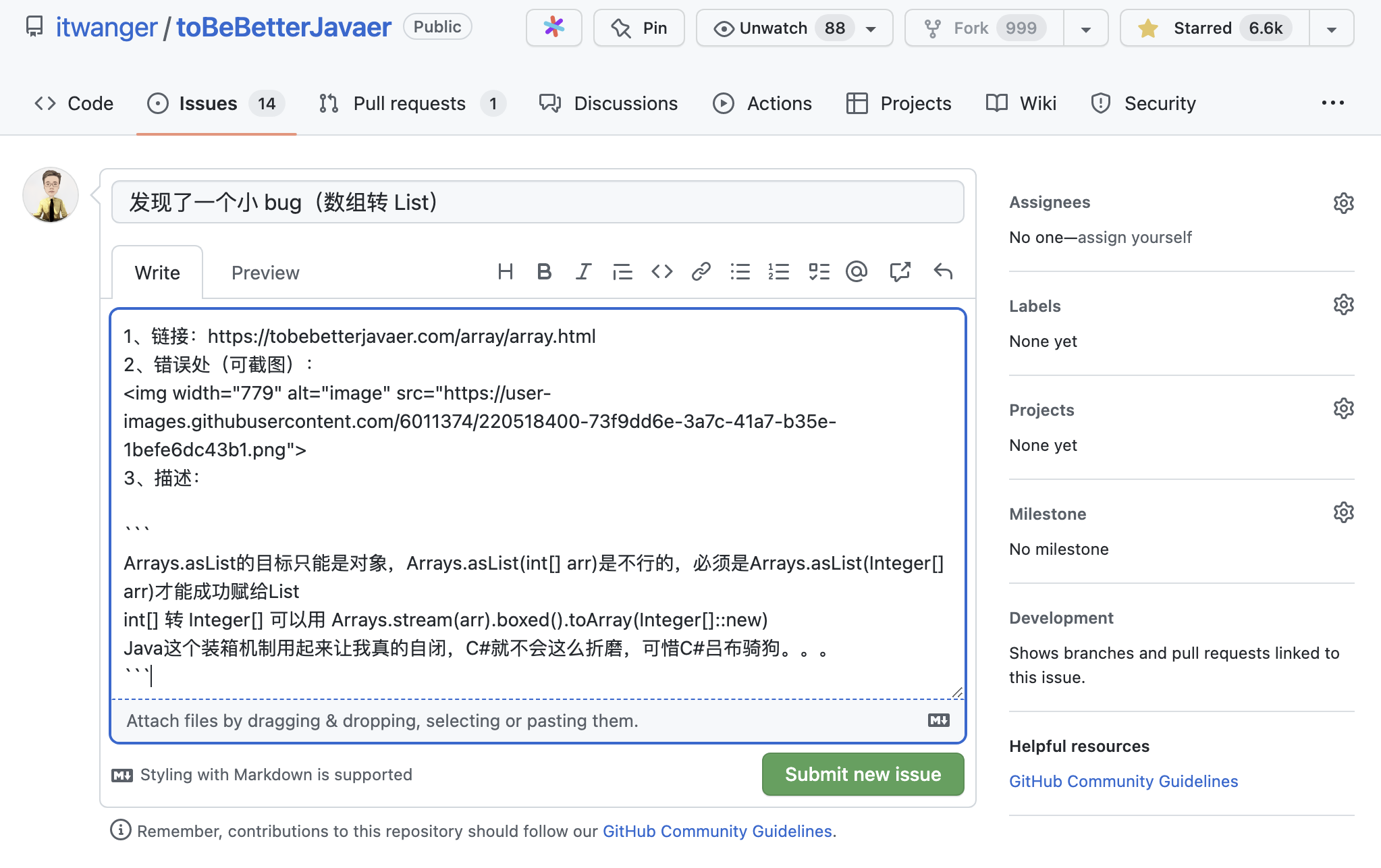
Task: Switch to the Write tab
Action: (x=157, y=273)
